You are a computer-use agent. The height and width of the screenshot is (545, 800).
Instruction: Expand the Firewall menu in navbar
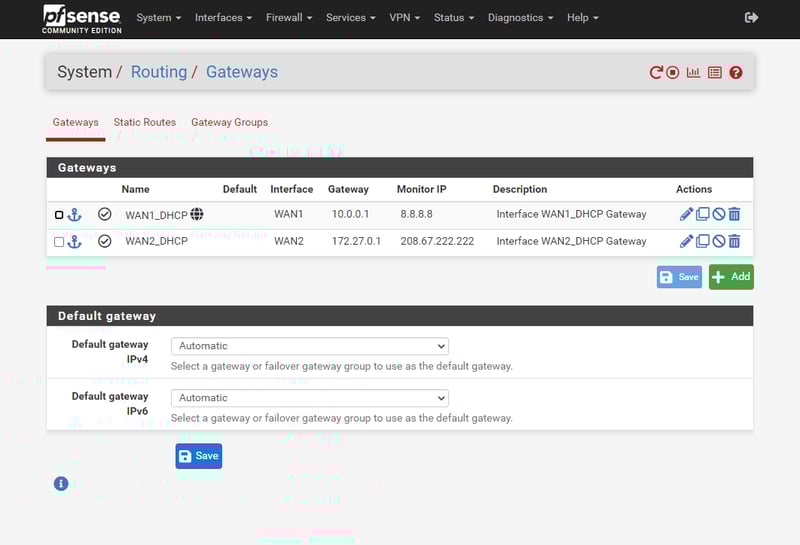(289, 18)
